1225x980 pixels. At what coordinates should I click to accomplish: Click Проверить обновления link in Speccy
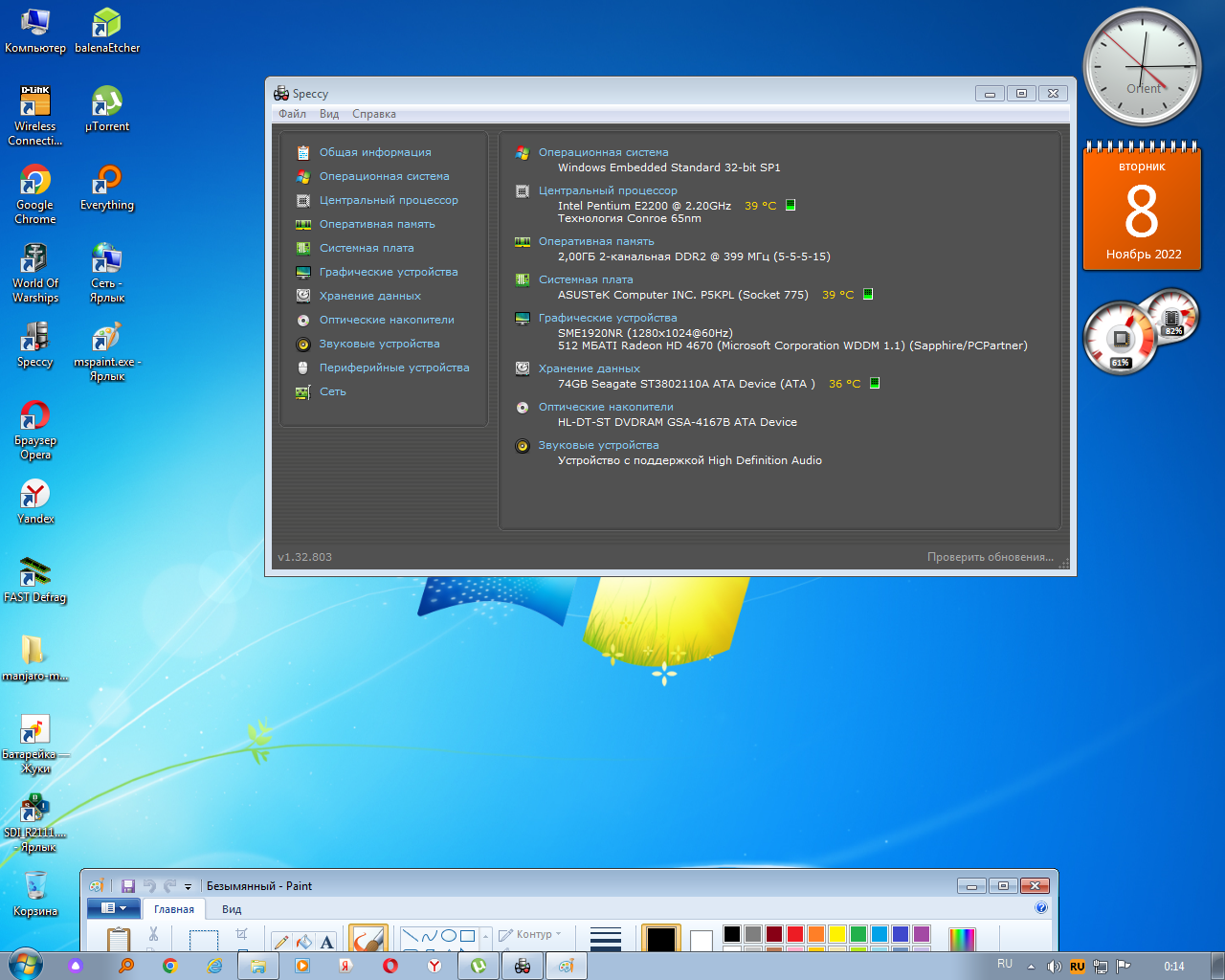(x=991, y=557)
